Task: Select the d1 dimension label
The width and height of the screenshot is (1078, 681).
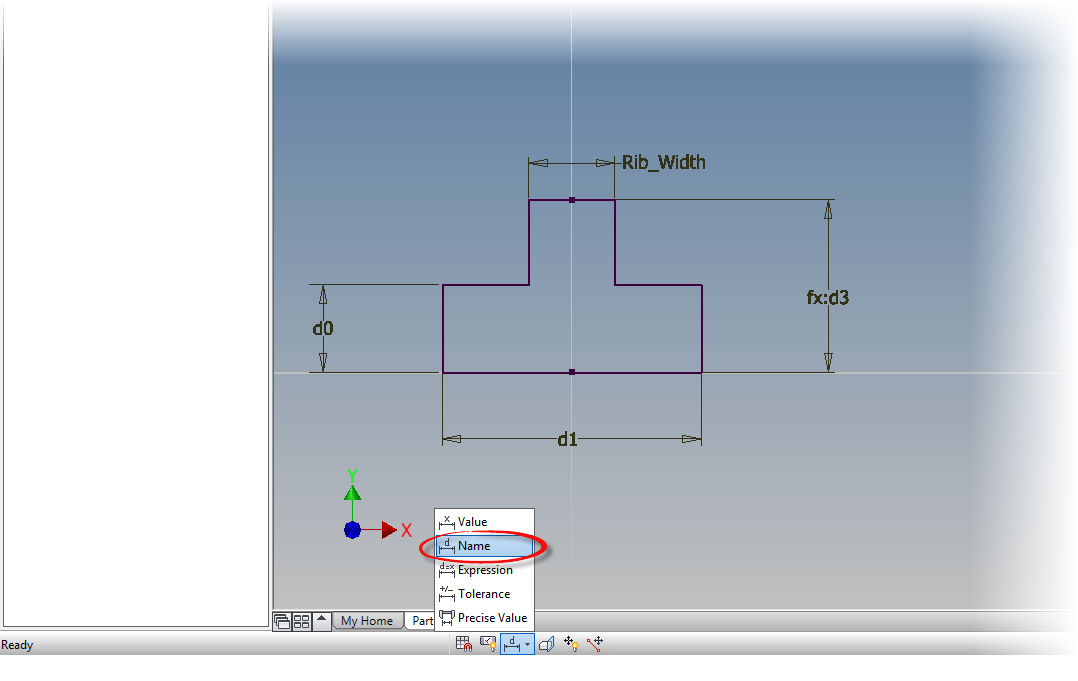Action: [567, 439]
